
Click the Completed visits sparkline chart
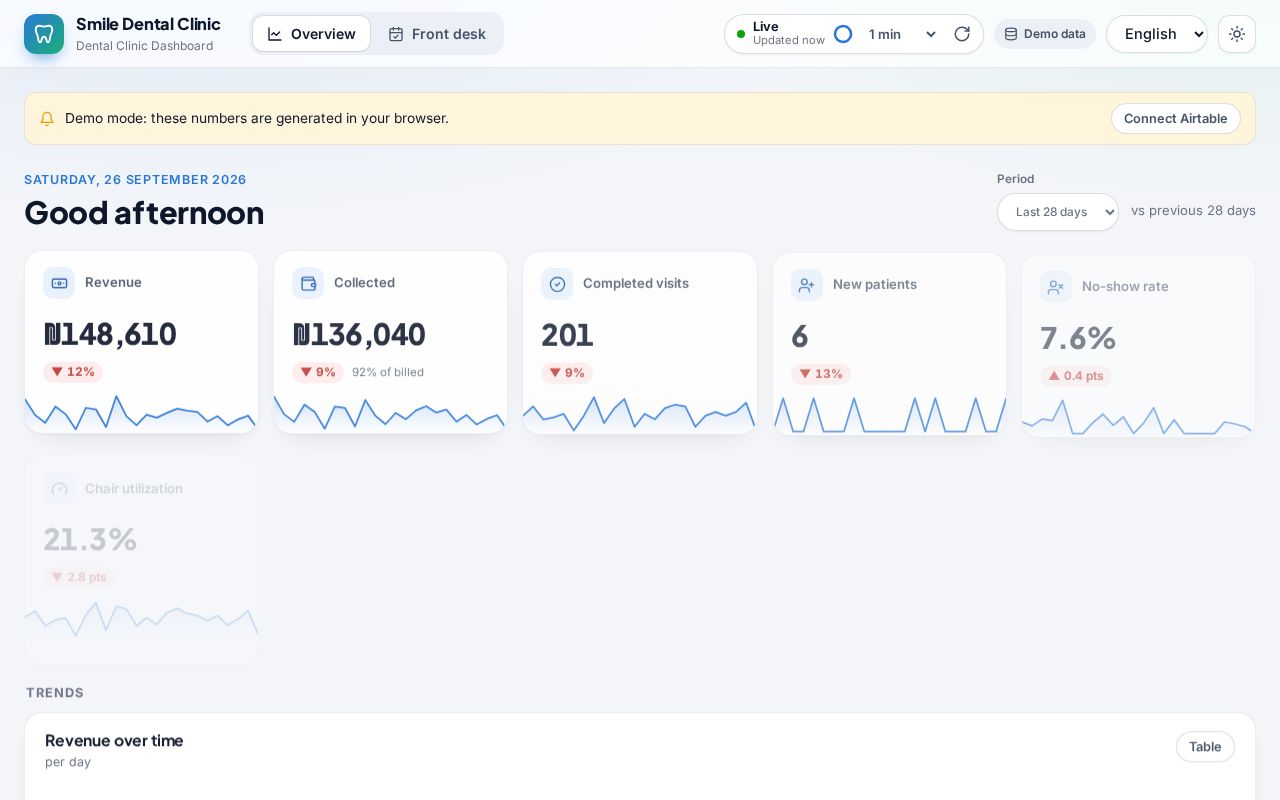point(640,413)
